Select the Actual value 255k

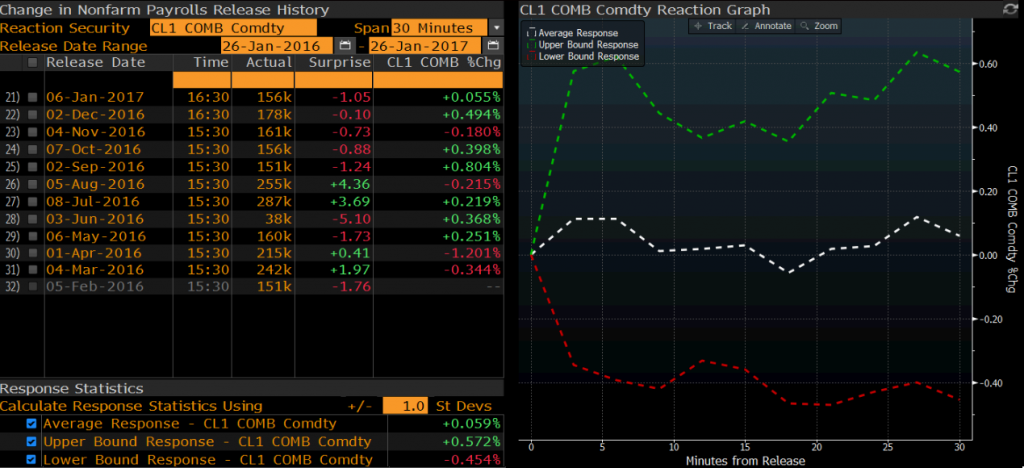[x=274, y=184]
